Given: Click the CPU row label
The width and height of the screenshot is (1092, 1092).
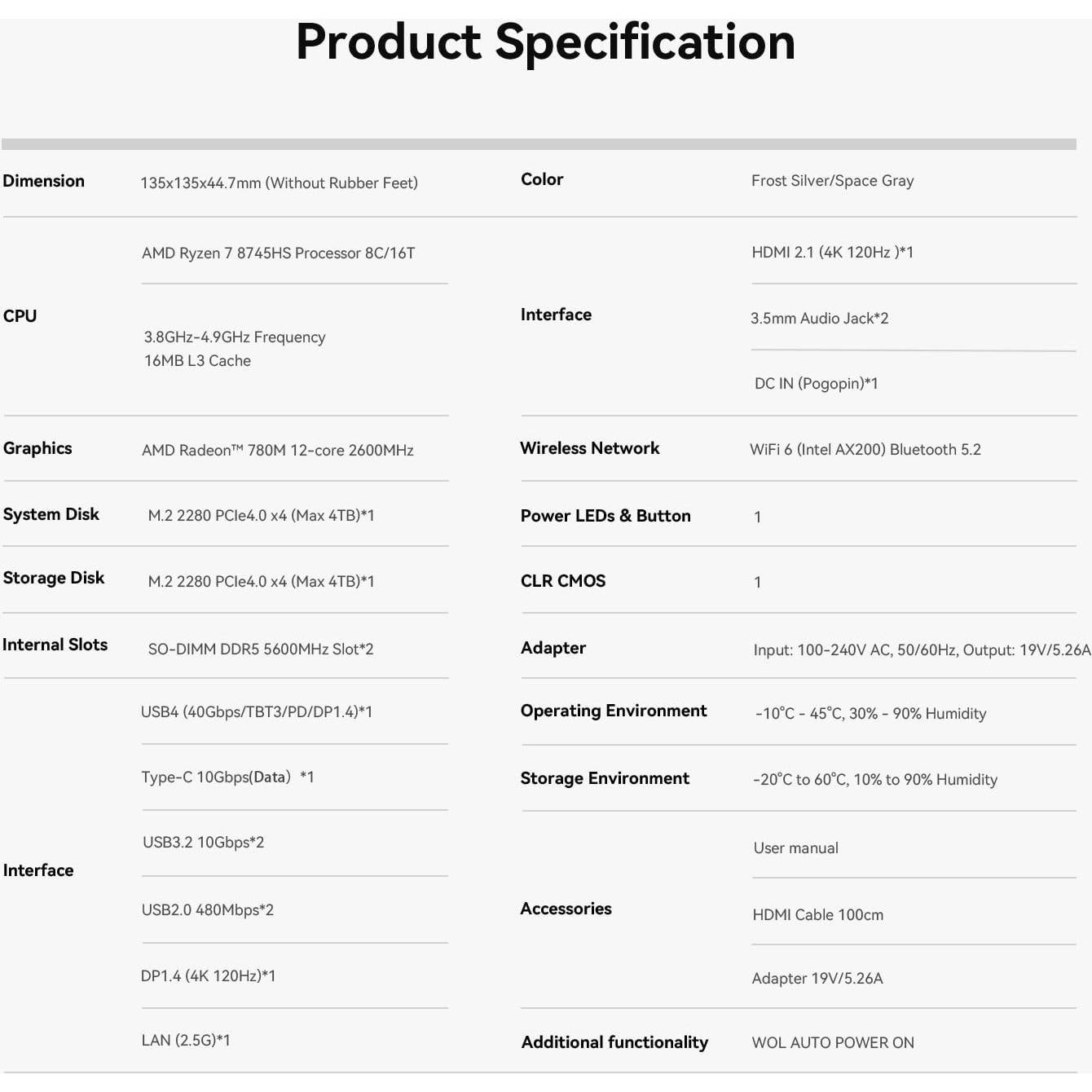Looking at the screenshot, I should (x=20, y=316).
